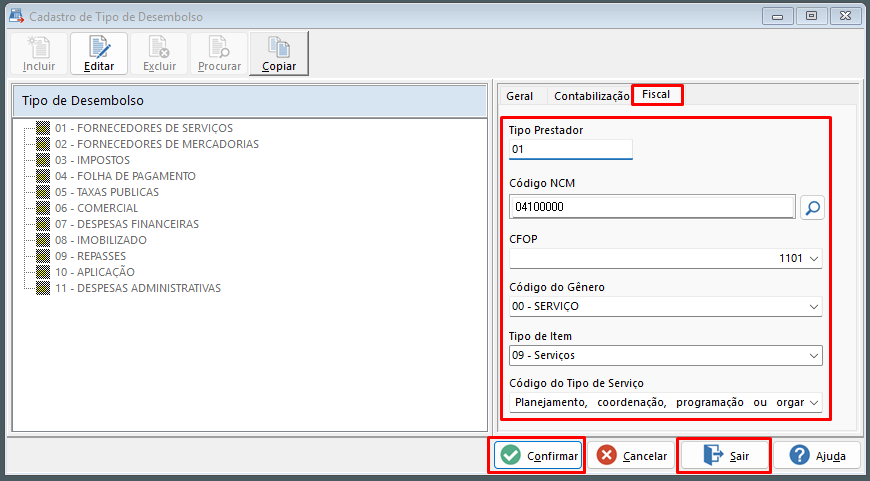
Task: Click icon beside 10 - APLICAÇÃO
Action: (43, 272)
